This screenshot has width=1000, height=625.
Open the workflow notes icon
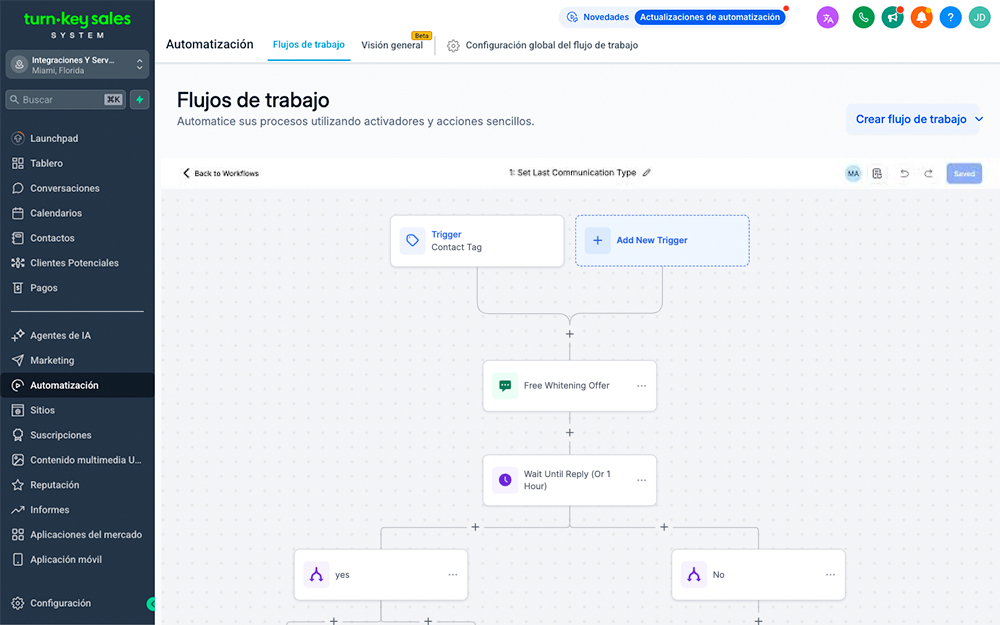[878, 173]
